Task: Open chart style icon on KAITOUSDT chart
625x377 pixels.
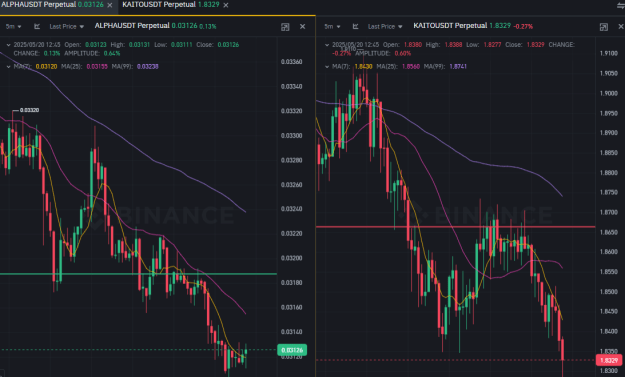Action: point(356,26)
